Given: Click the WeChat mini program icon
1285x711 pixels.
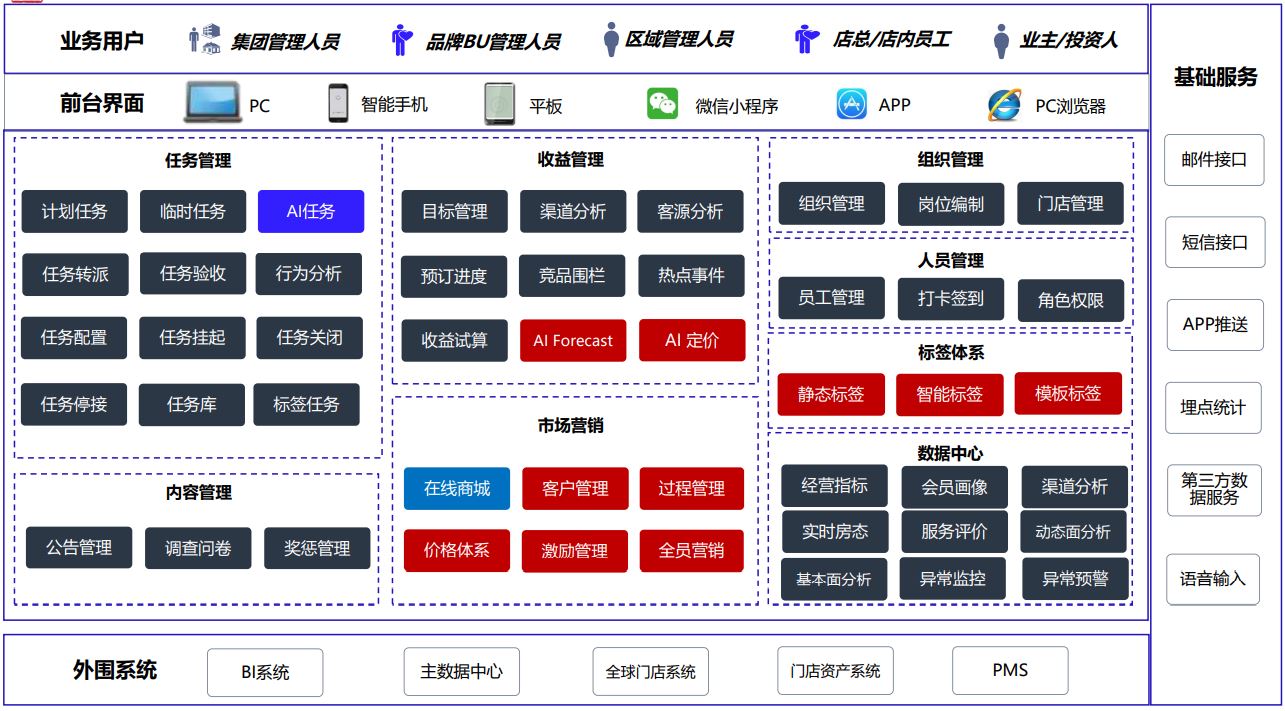Looking at the screenshot, I should coord(662,104).
